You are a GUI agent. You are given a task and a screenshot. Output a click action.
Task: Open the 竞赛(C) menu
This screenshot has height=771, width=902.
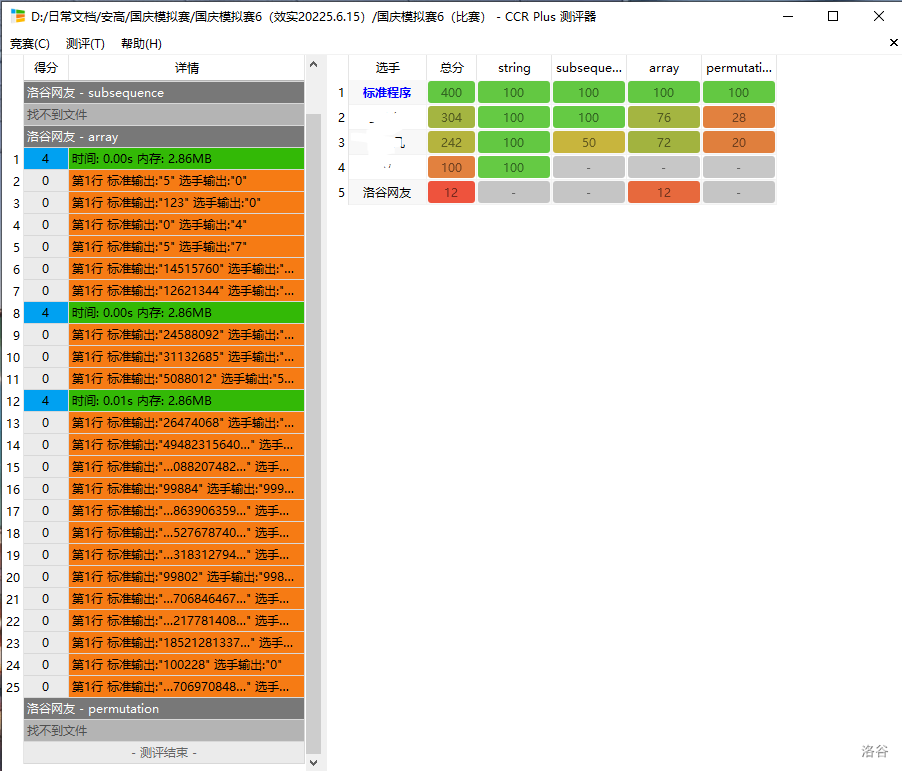(30, 43)
